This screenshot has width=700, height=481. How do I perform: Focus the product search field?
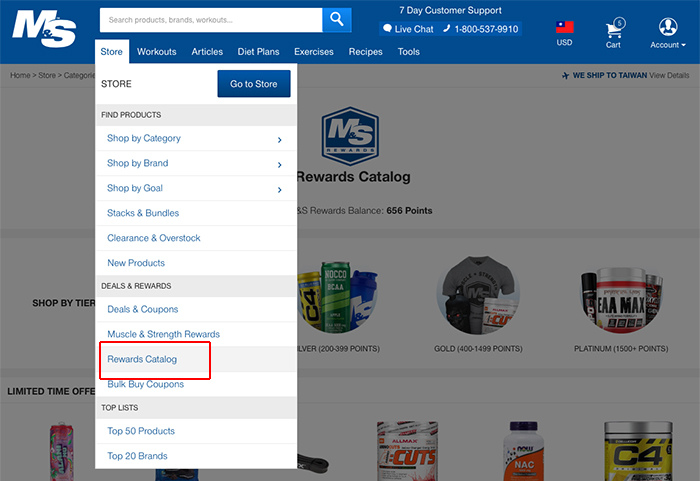(x=211, y=20)
